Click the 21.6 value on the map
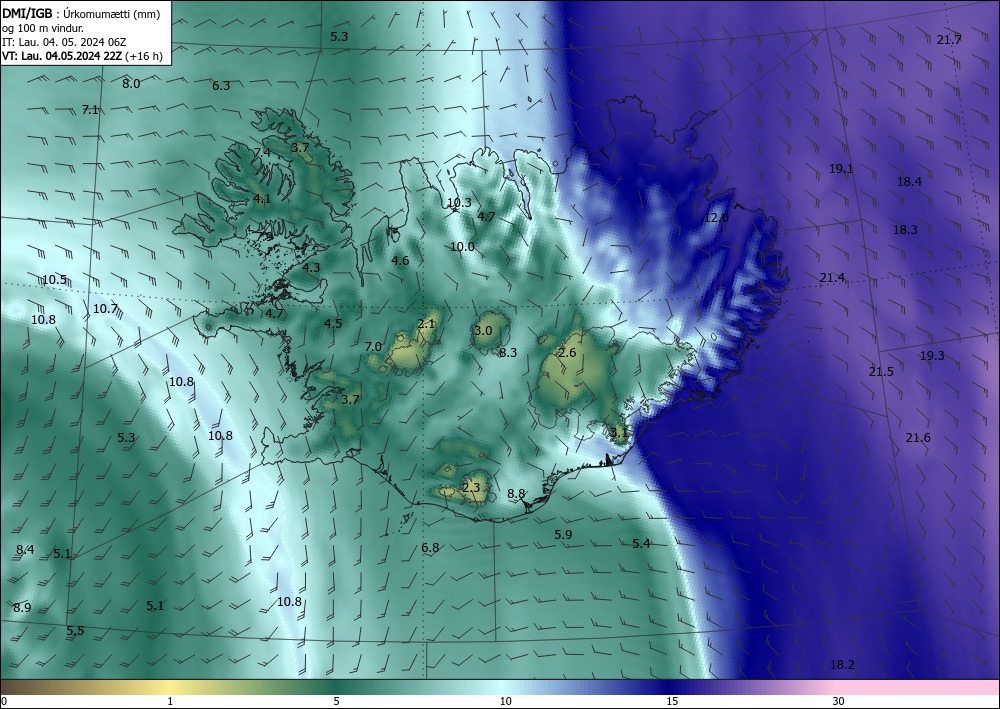Viewport: 1000px width, 709px height. click(918, 437)
